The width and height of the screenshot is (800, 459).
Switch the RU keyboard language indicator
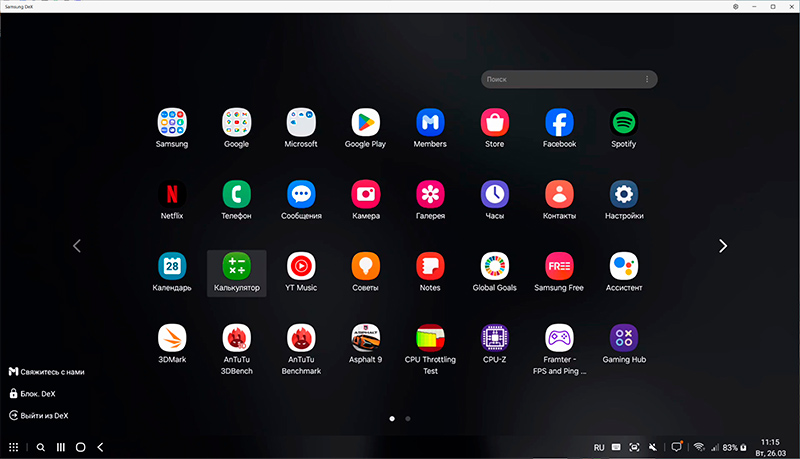(x=599, y=447)
